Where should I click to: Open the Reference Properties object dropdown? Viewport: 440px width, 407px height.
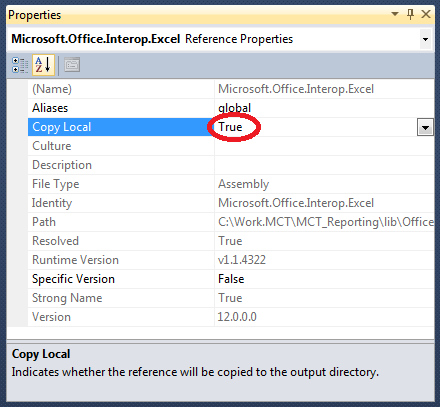tap(425, 39)
